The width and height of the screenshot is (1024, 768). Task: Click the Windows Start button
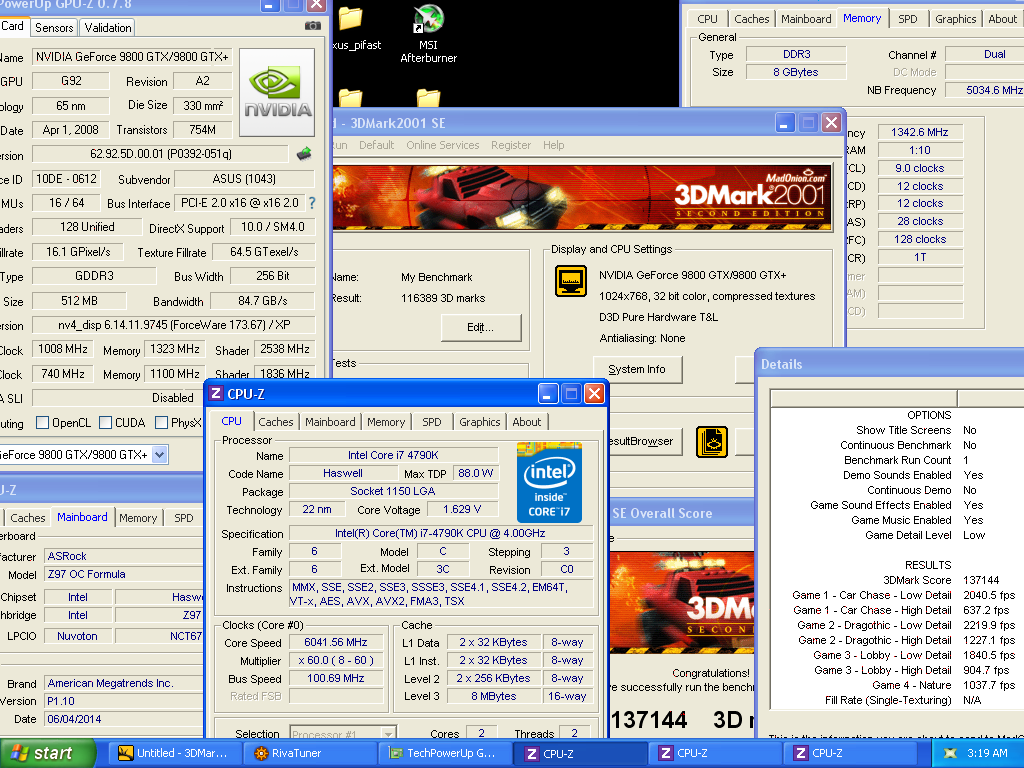(x=48, y=753)
